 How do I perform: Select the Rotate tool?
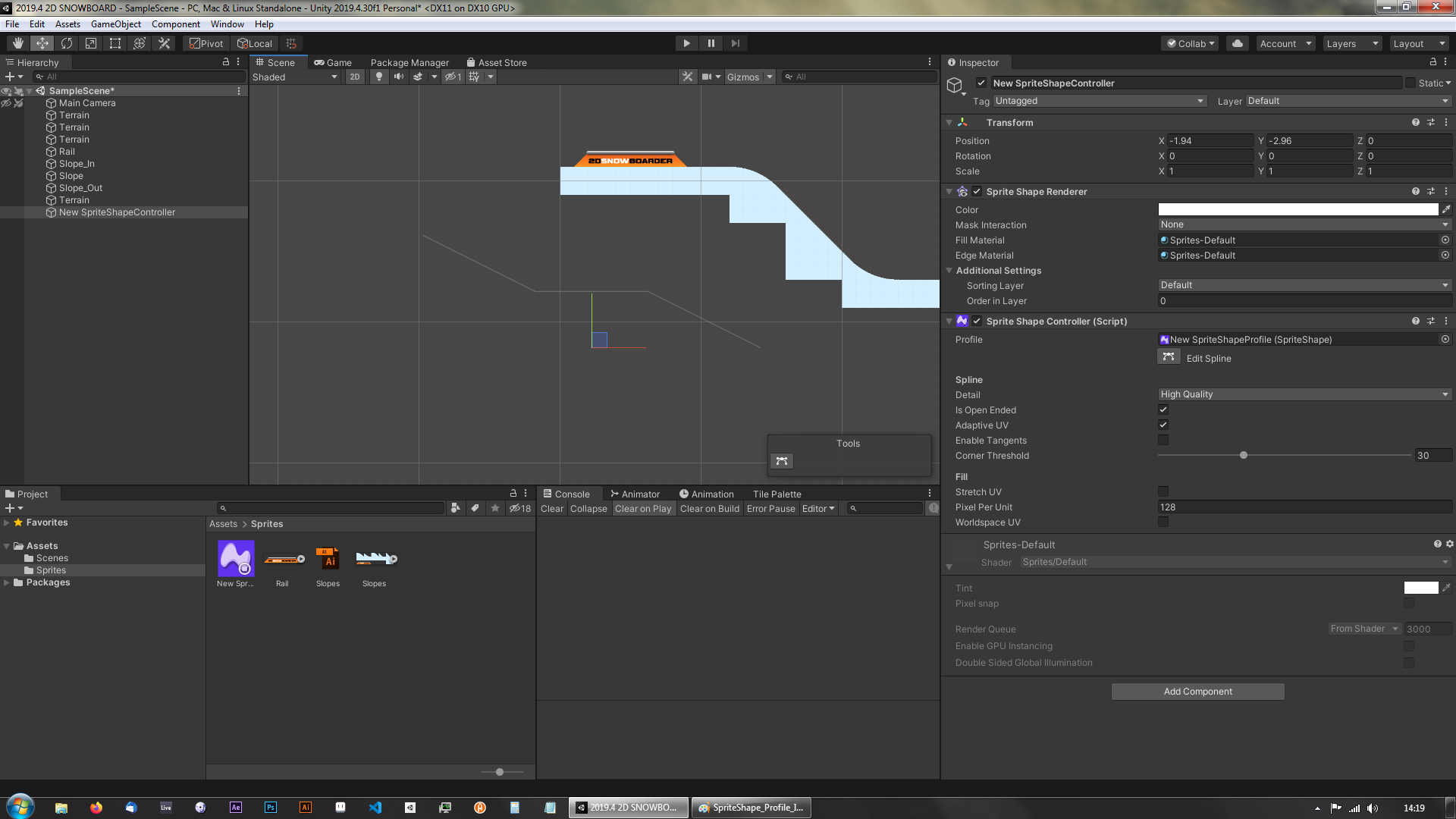tap(67, 43)
